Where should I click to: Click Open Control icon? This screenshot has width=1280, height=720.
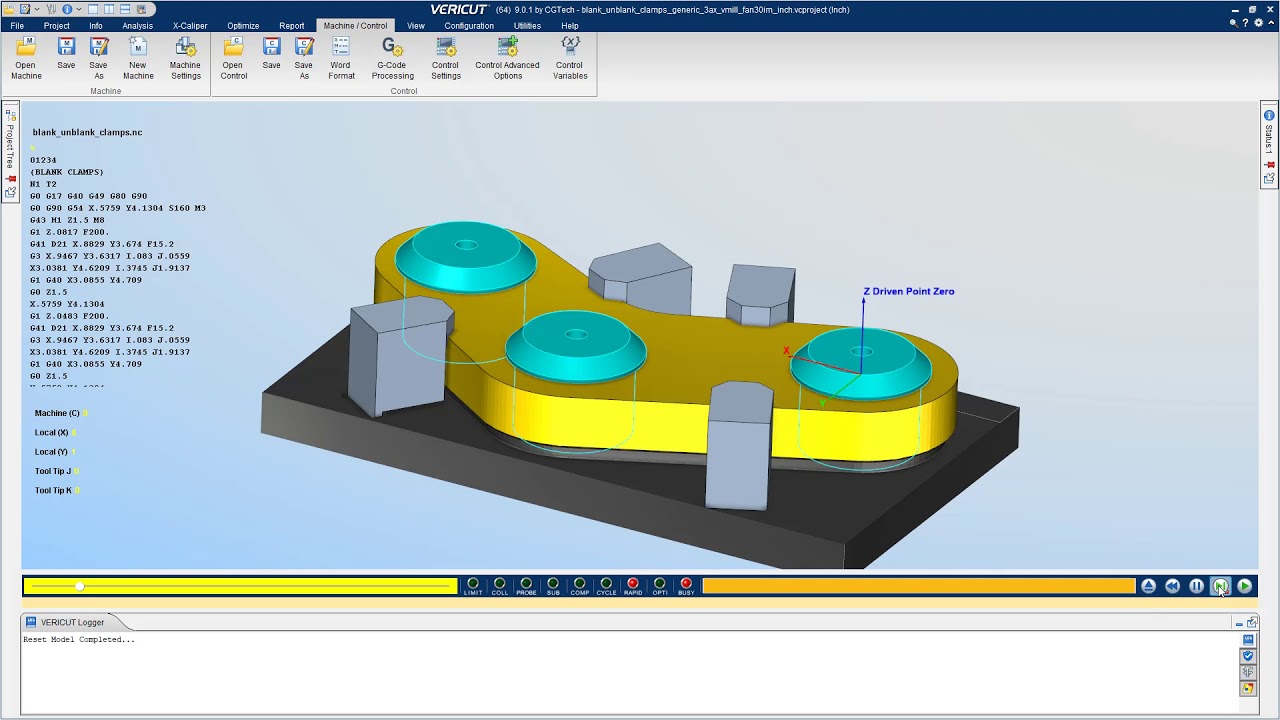click(x=233, y=58)
